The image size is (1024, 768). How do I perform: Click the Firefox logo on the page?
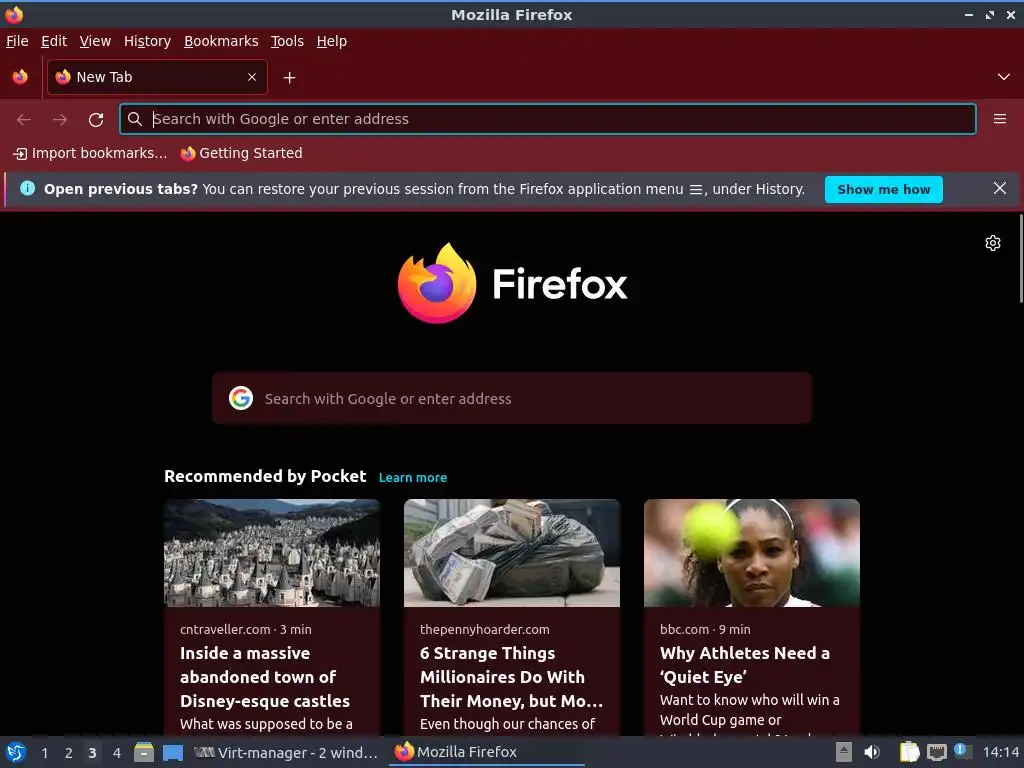[512, 283]
